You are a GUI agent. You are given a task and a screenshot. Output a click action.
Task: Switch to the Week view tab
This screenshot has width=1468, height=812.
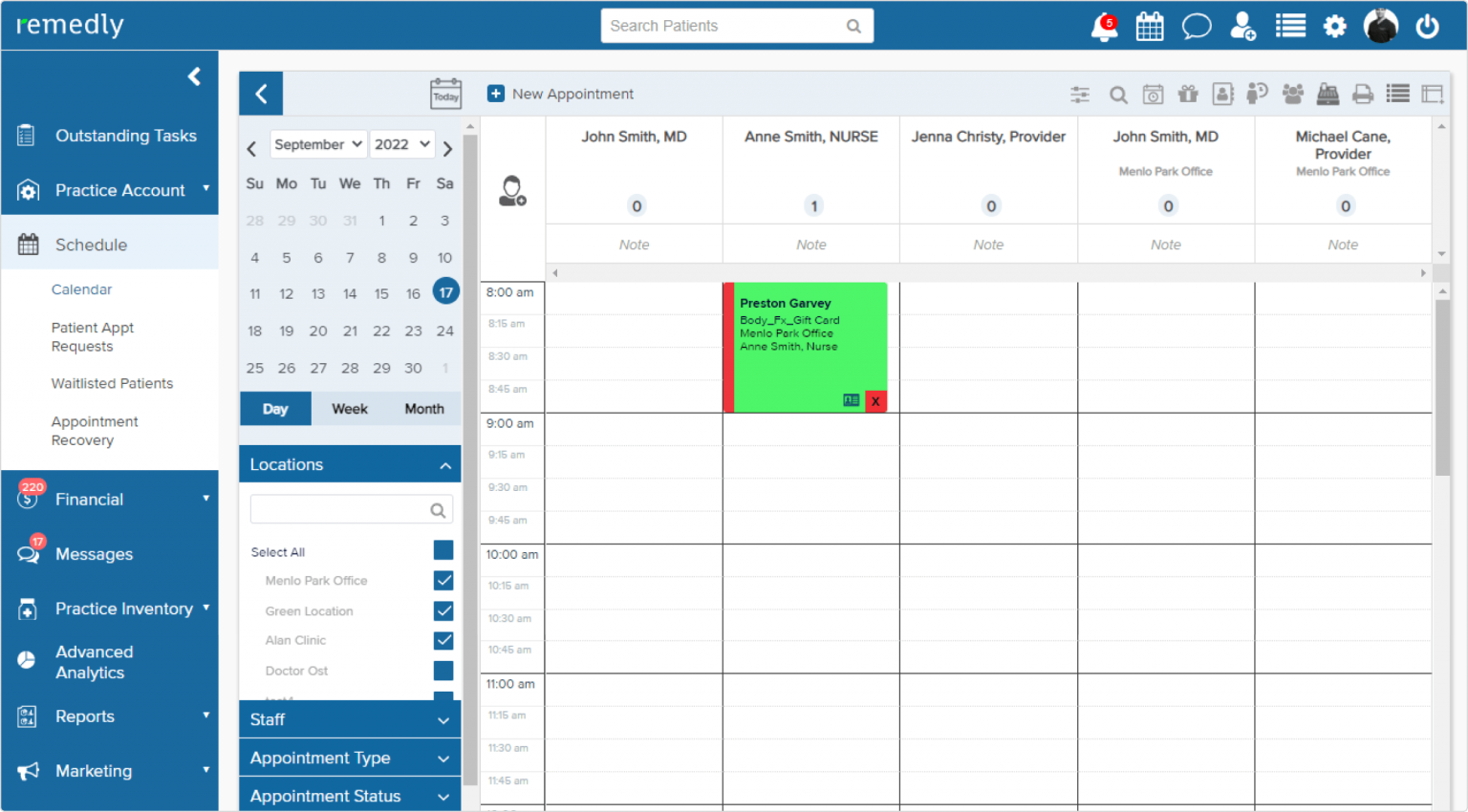pyautogui.click(x=349, y=409)
